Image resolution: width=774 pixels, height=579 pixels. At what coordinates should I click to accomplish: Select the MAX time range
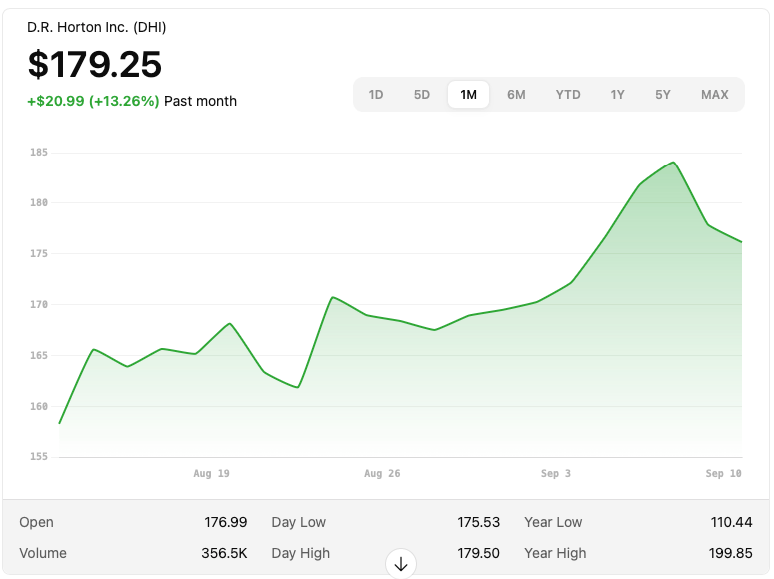[715, 95]
